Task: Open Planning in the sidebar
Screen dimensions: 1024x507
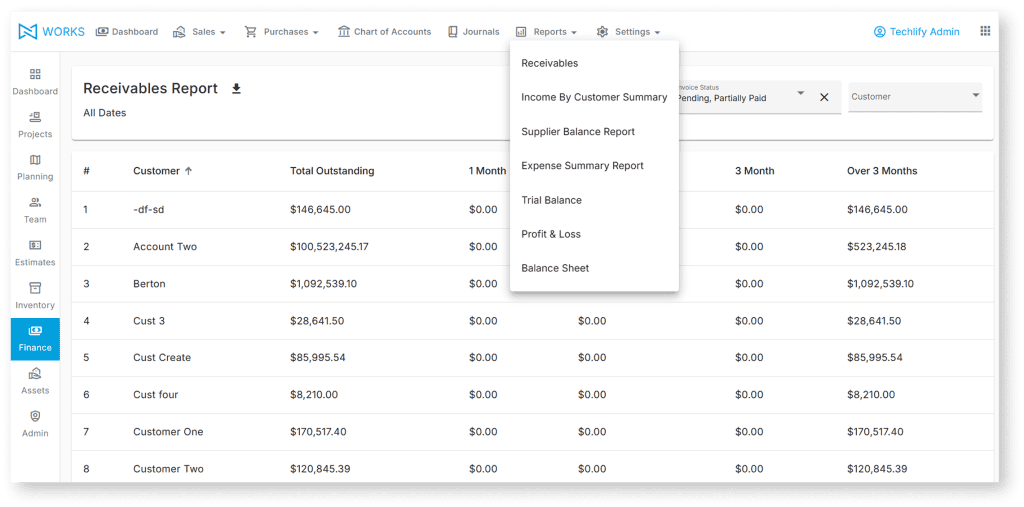Action: tap(35, 167)
